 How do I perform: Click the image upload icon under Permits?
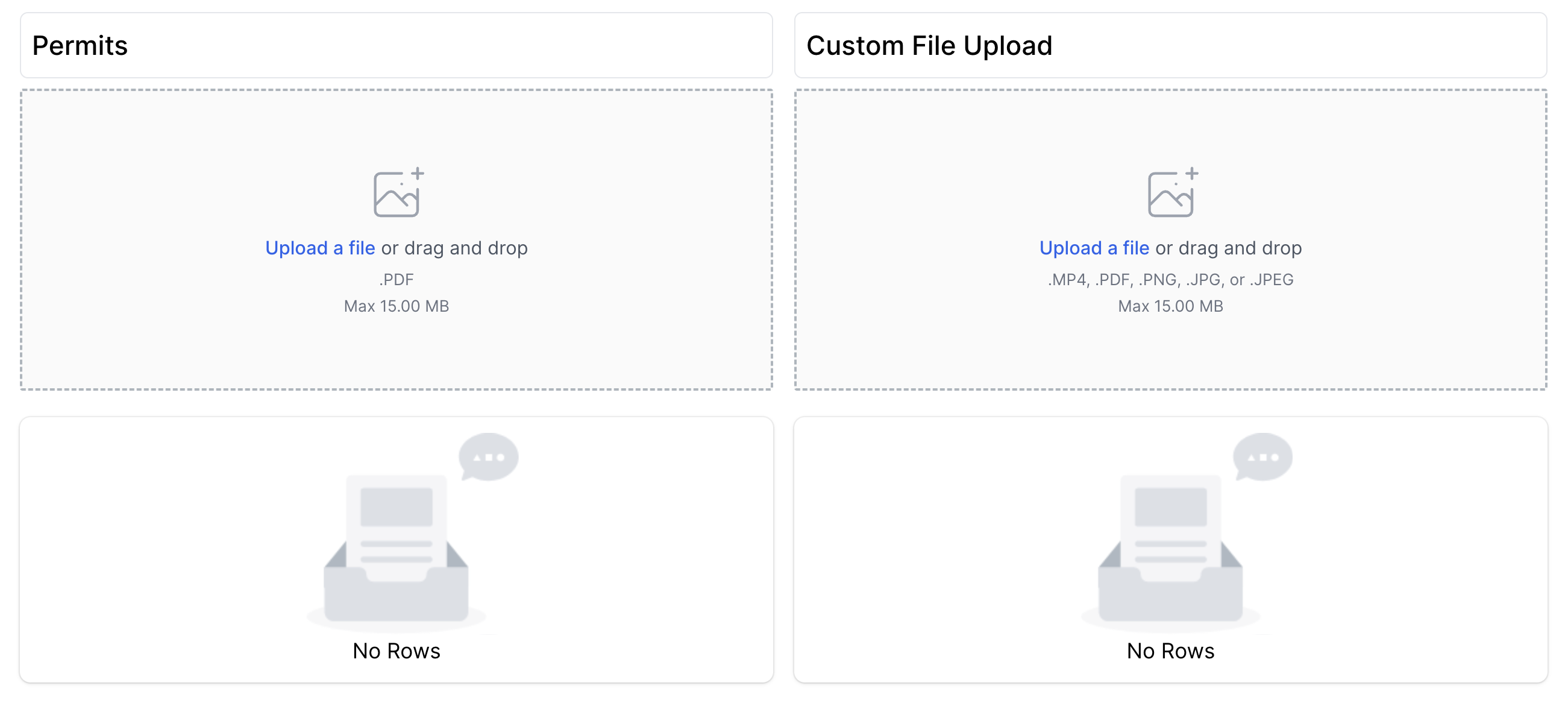[396, 195]
